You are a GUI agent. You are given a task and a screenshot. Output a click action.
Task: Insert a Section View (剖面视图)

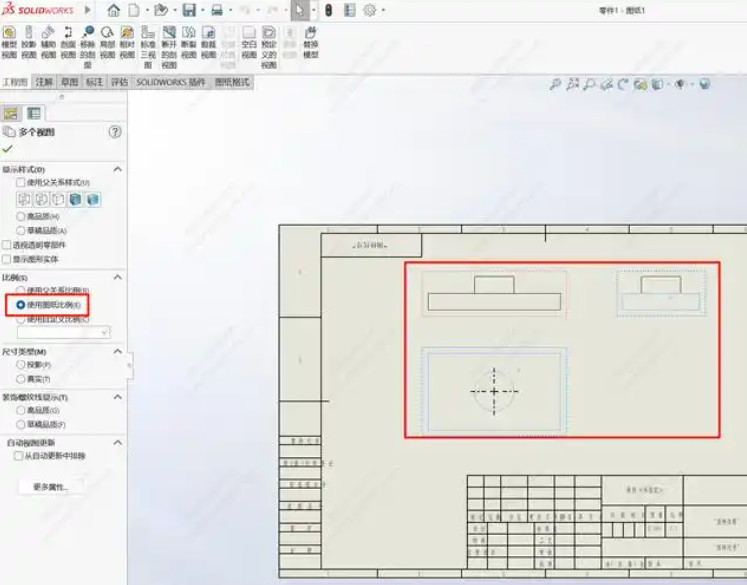pyautogui.click(x=68, y=43)
